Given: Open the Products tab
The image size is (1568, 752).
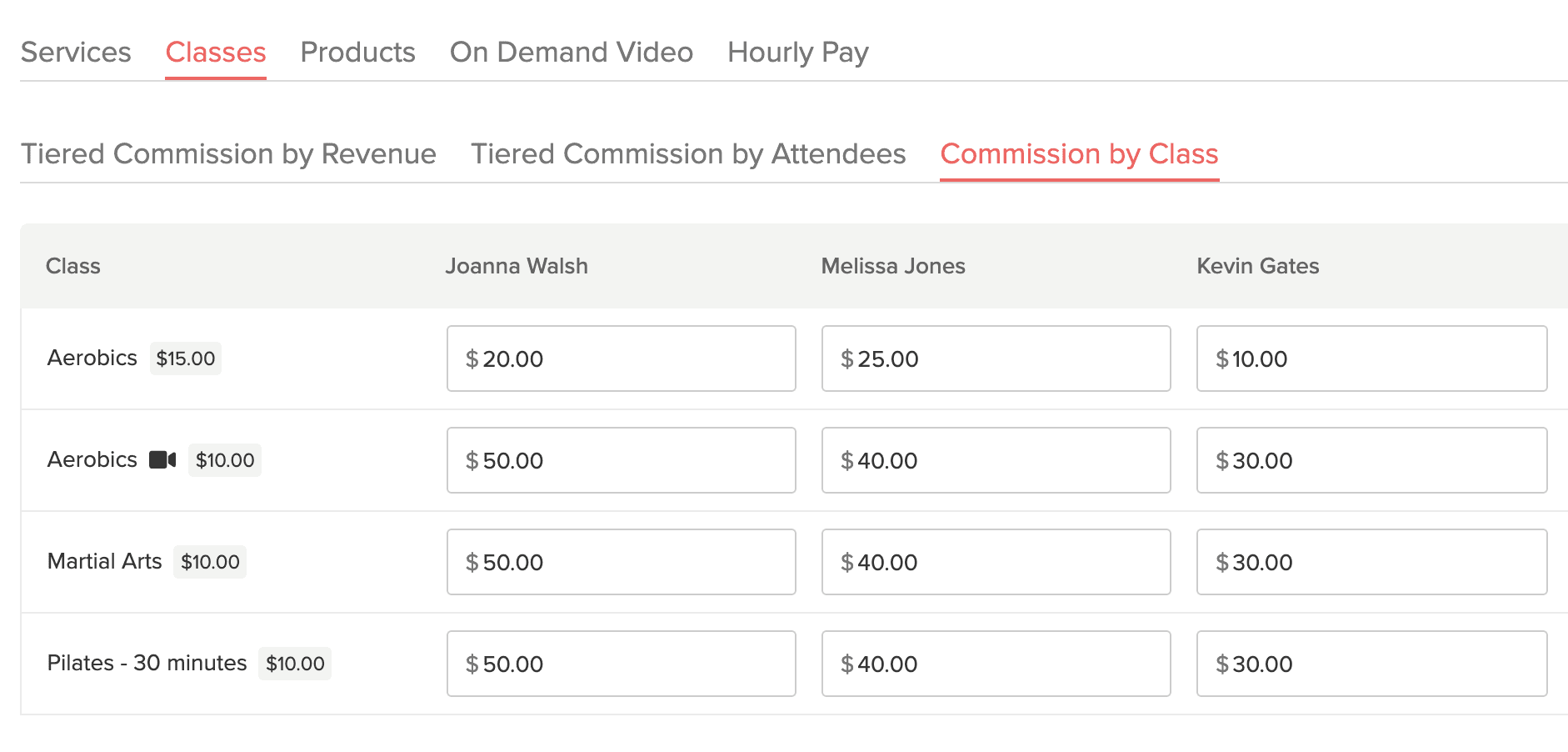Looking at the screenshot, I should pos(357,52).
